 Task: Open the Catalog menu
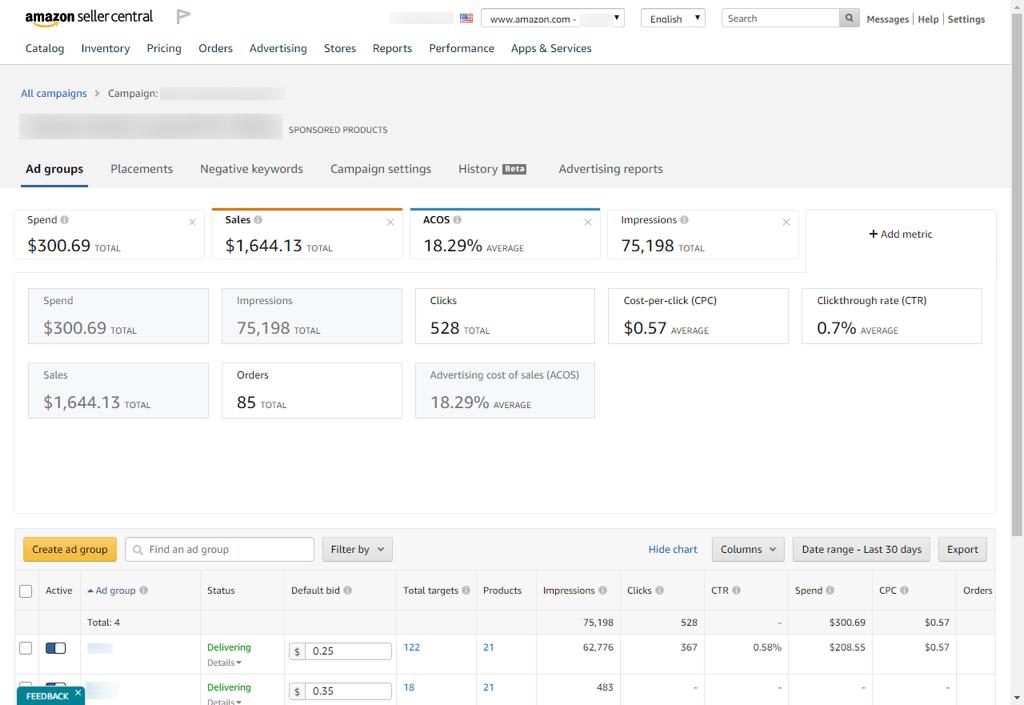click(x=44, y=48)
